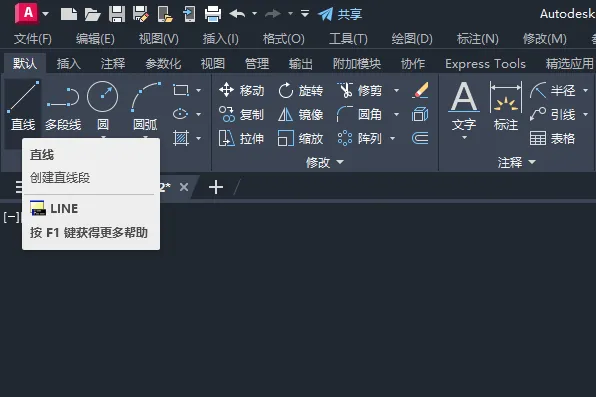Screen dimensions: 596x397
Task: Click the Erase tool icon
Action: 420,91
